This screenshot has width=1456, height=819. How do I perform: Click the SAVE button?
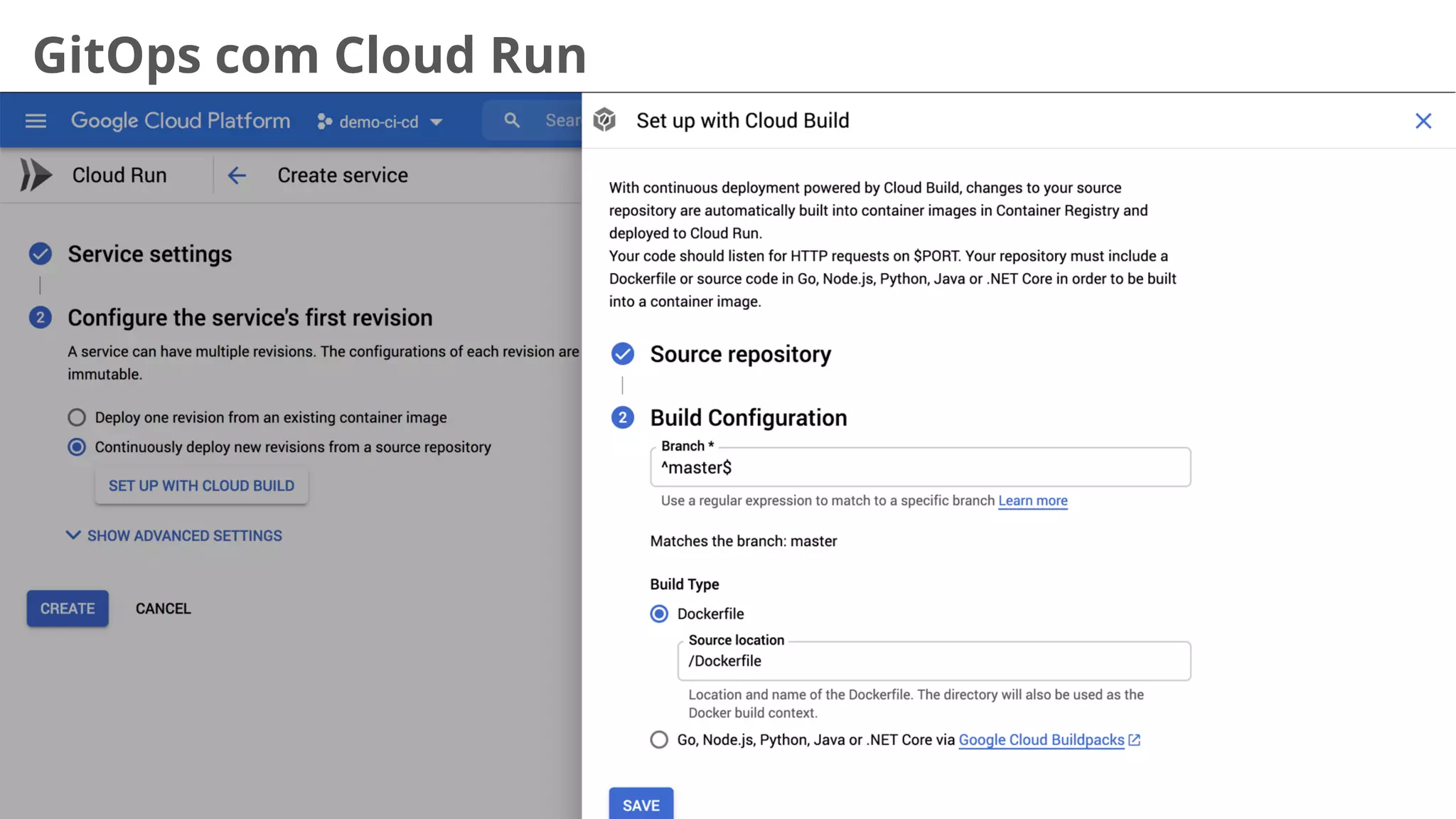(641, 805)
